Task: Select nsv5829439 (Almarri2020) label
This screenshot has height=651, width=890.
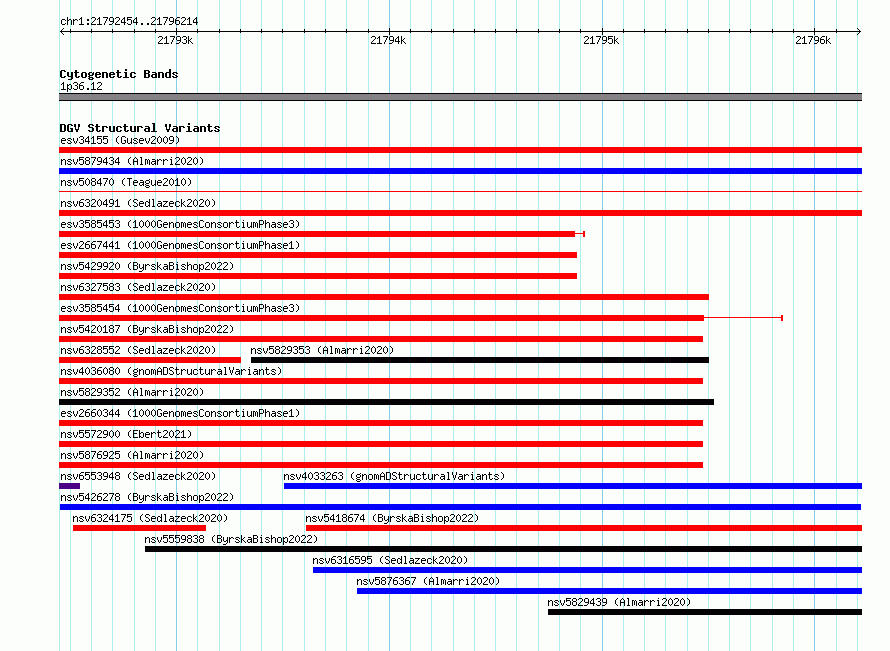Action: click(x=619, y=602)
